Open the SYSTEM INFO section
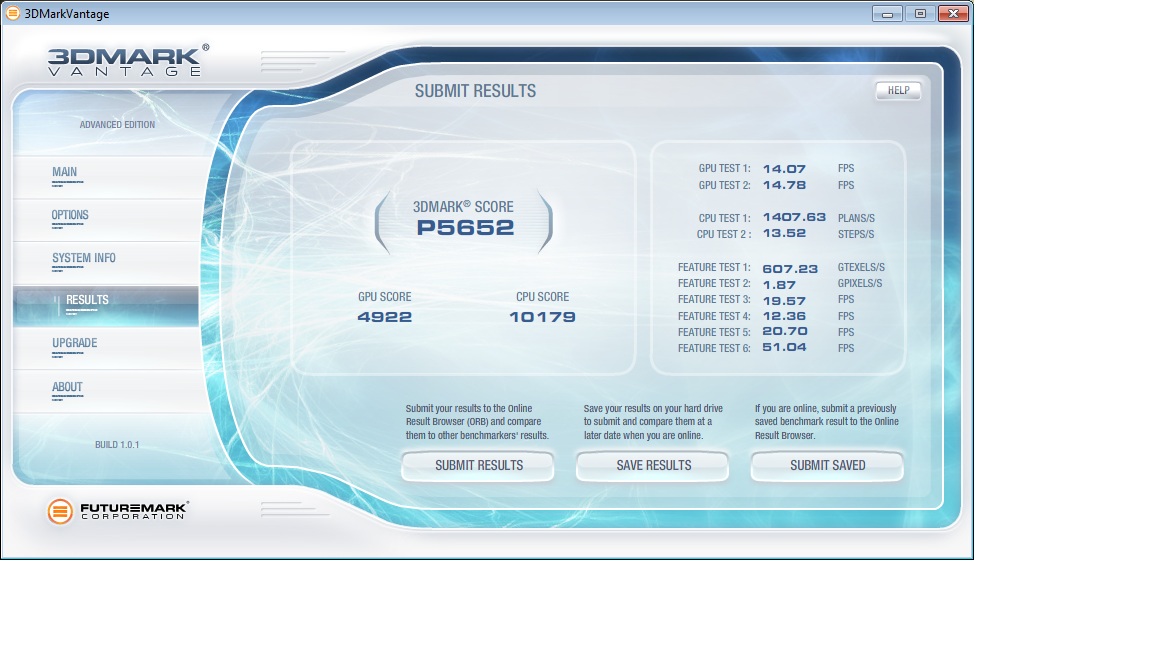Screen dimensions: 1152x648 106,263
